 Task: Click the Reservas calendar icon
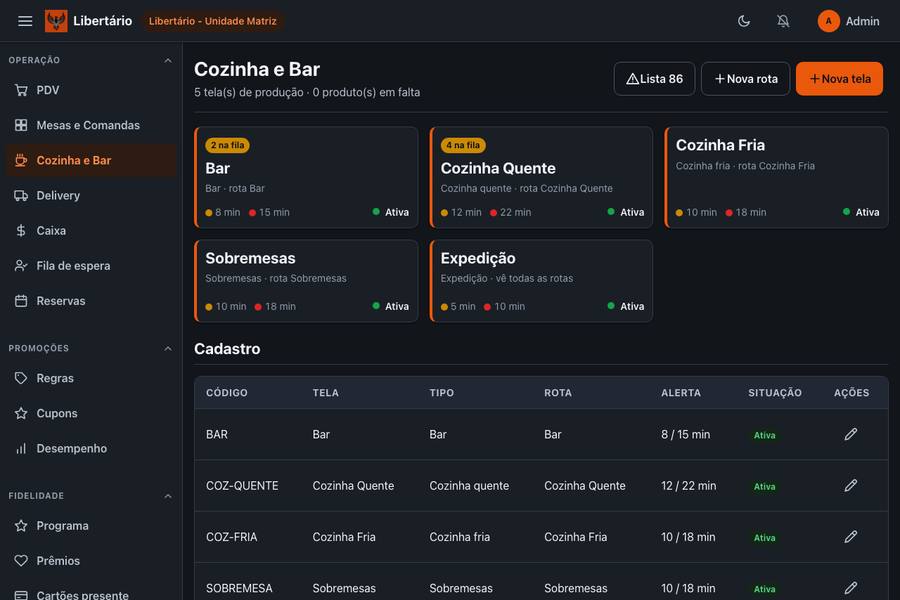point(21,301)
